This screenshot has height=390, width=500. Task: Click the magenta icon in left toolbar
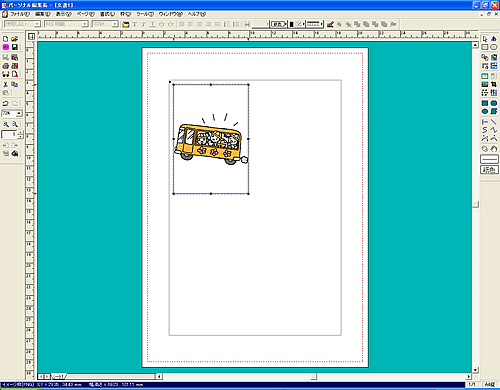tap(5, 47)
